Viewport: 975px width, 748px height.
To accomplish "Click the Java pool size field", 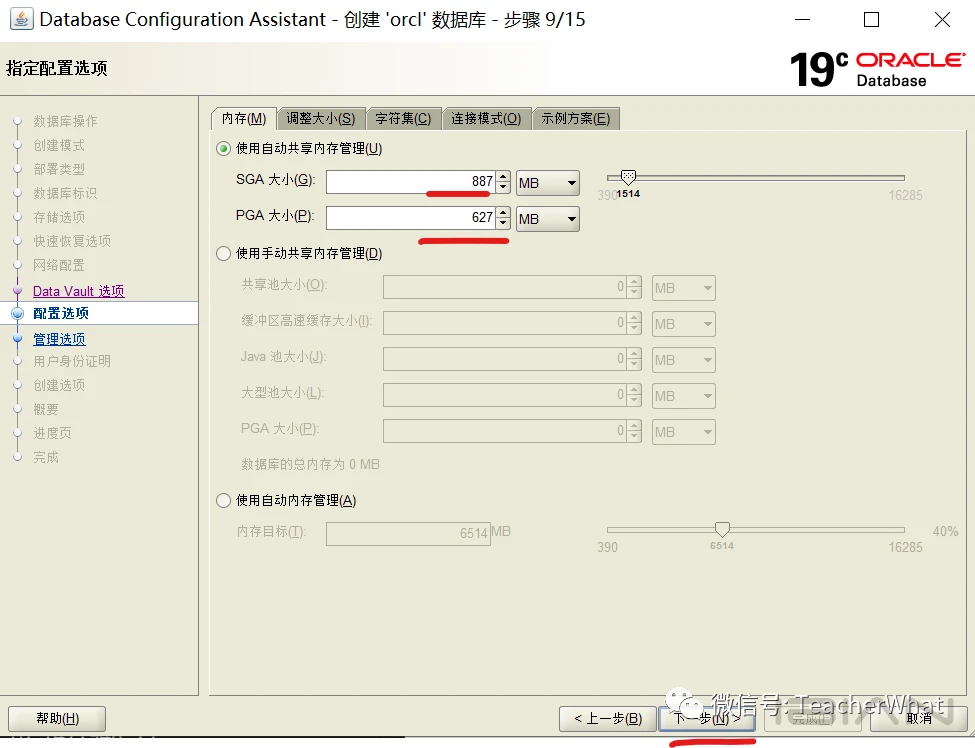I will click(504, 360).
